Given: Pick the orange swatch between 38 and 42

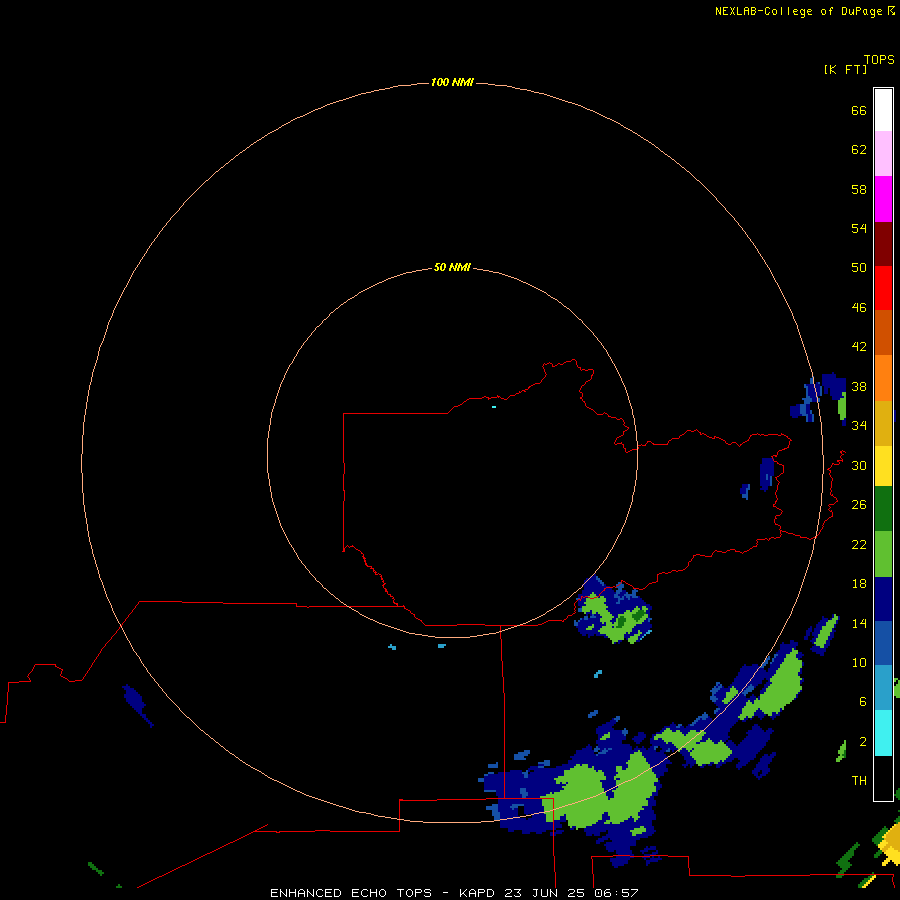Looking at the screenshot, I should (x=883, y=378).
